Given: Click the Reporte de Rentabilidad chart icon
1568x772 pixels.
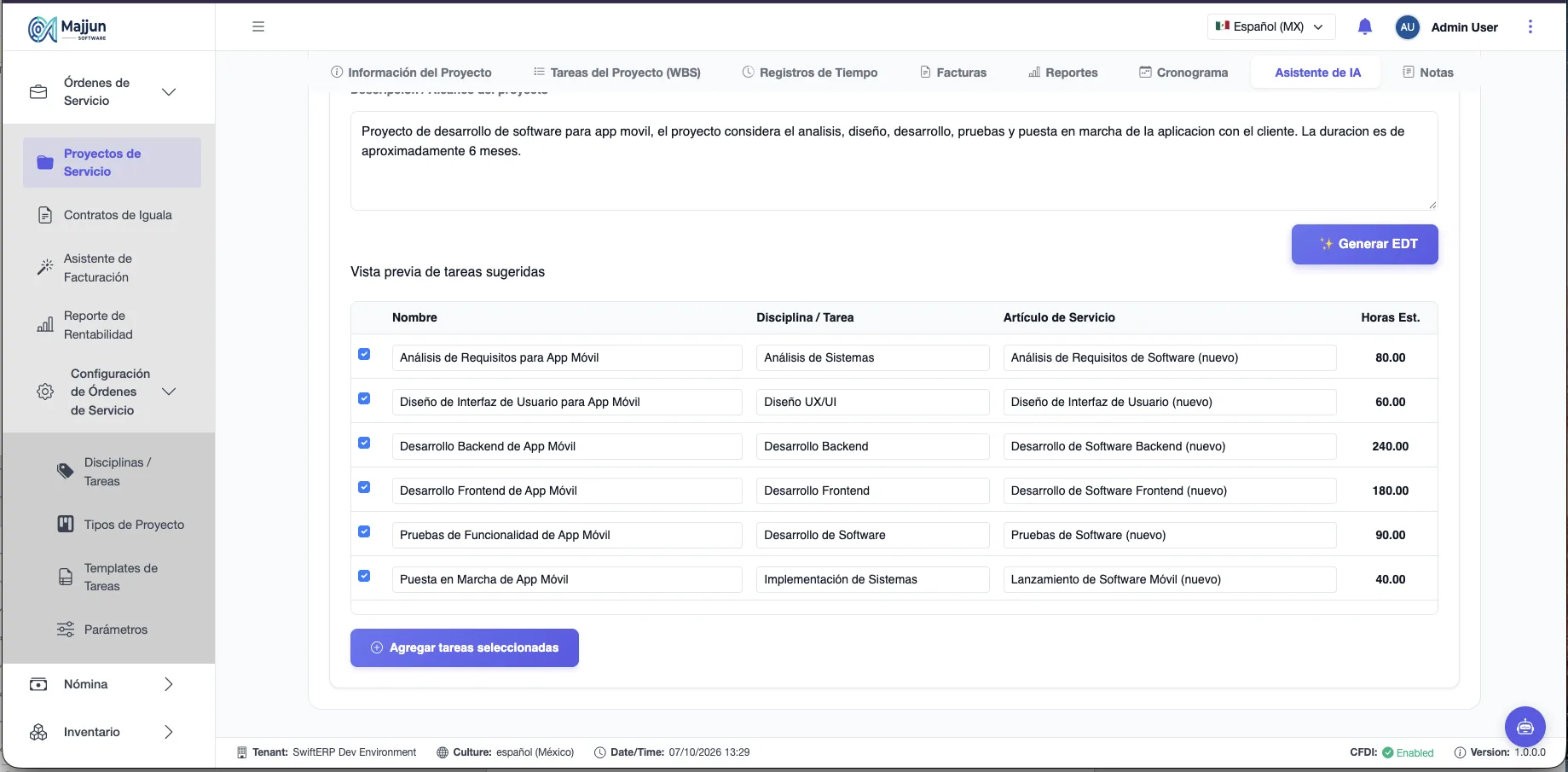Looking at the screenshot, I should pyautogui.click(x=45, y=325).
